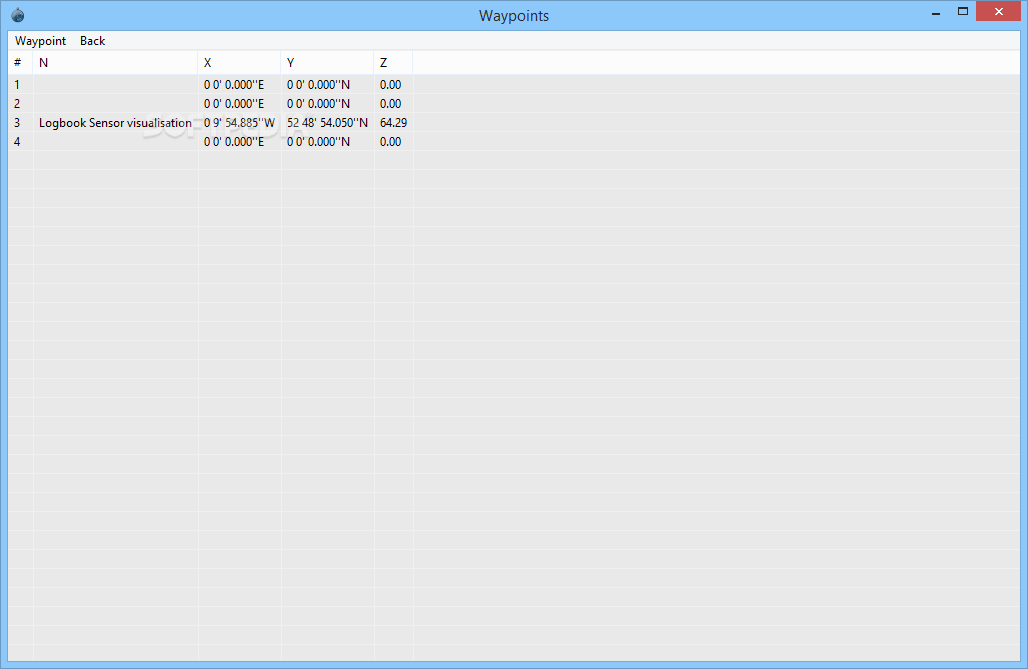The width and height of the screenshot is (1028, 669).
Task: Select waypoint row number 3
Action: 17,123
